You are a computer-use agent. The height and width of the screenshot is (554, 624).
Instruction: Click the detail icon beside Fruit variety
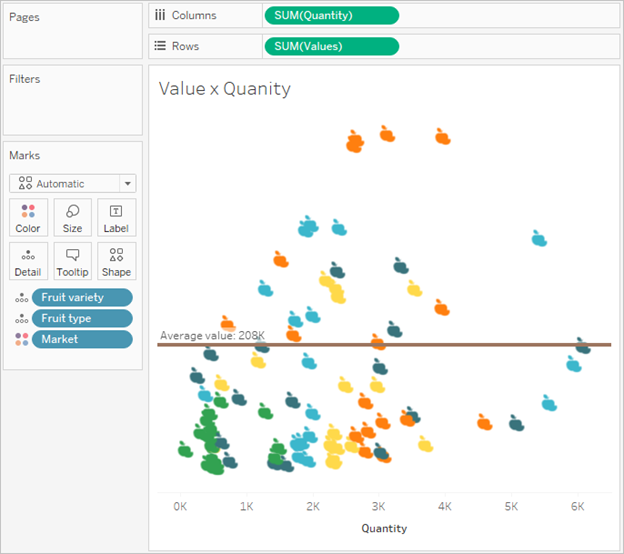(22, 298)
